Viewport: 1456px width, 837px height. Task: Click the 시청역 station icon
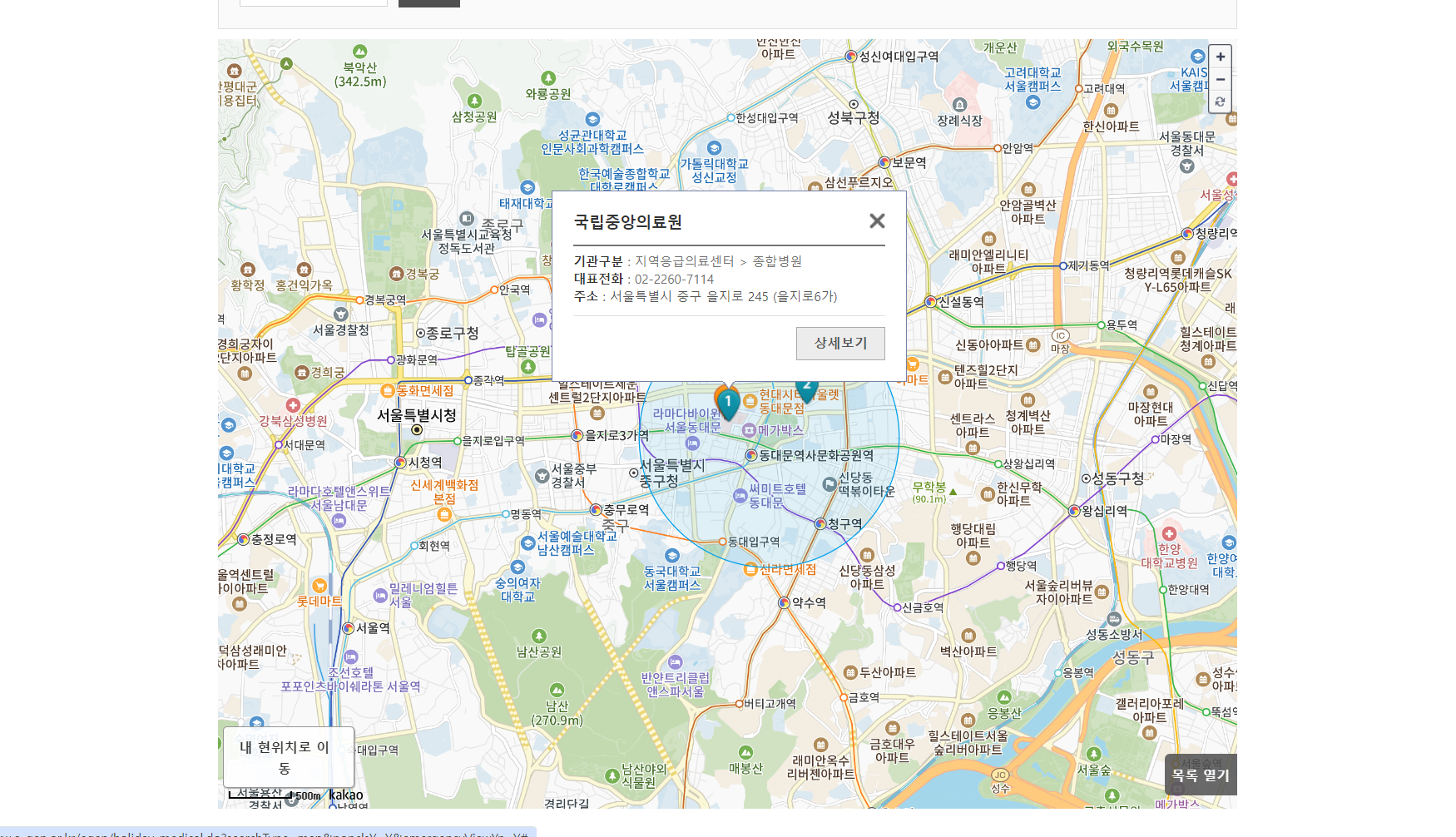(400, 463)
